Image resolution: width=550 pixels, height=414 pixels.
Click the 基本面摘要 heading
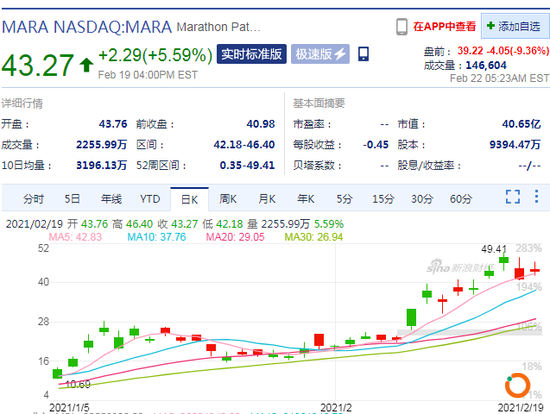point(319,103)
